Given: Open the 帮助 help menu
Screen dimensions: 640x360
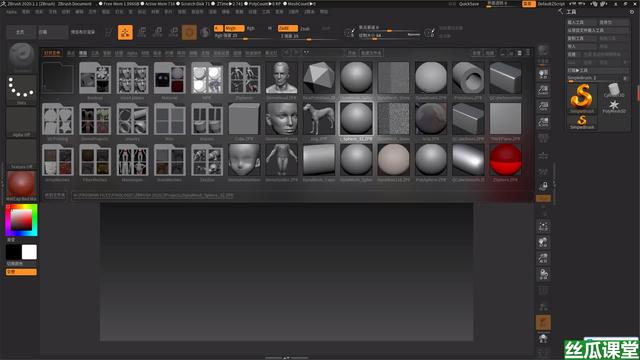Looking at the screenshot, I should (x=324, y=12).
